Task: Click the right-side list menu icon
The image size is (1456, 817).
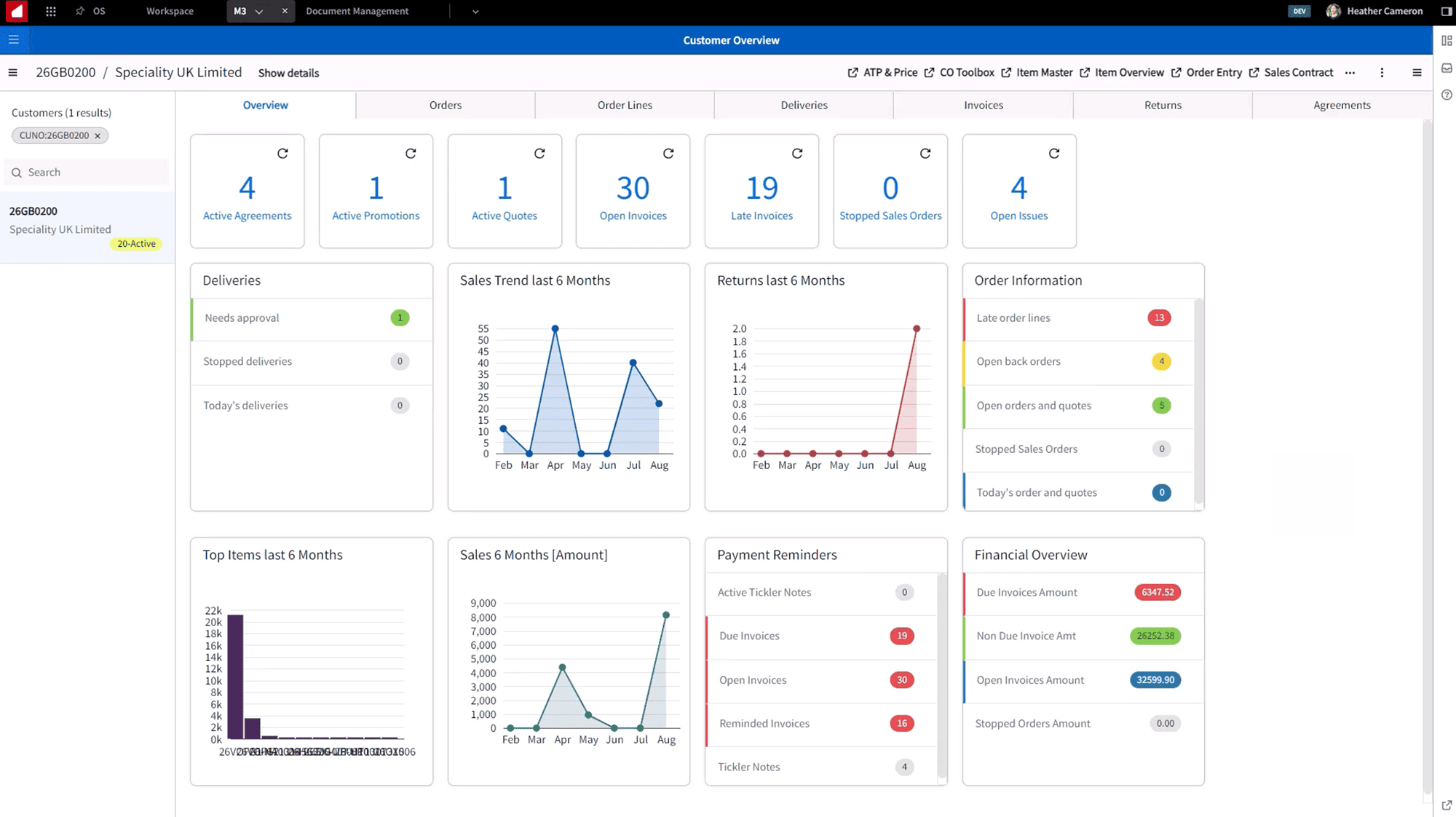Action: click(x=1417, y=72)
